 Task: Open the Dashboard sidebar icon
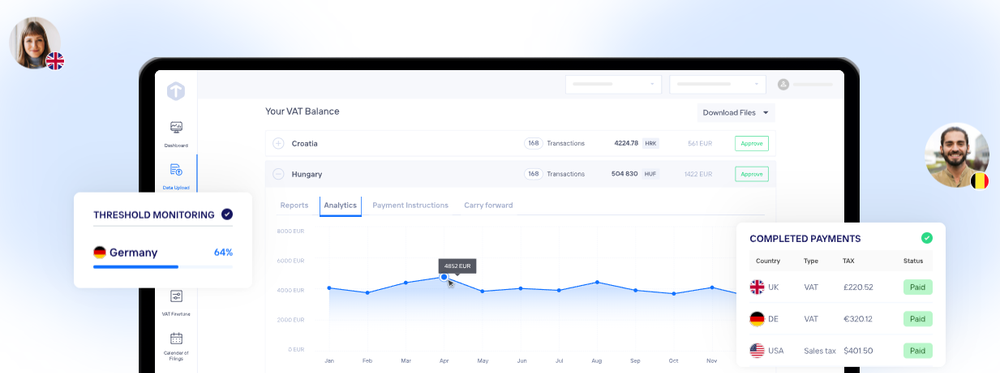(x=176, y=128)
